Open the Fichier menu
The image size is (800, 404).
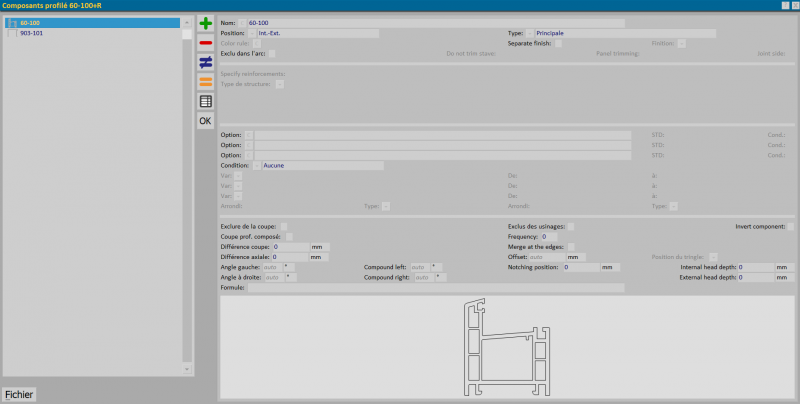pyautogui.click(x=19, y=394)
